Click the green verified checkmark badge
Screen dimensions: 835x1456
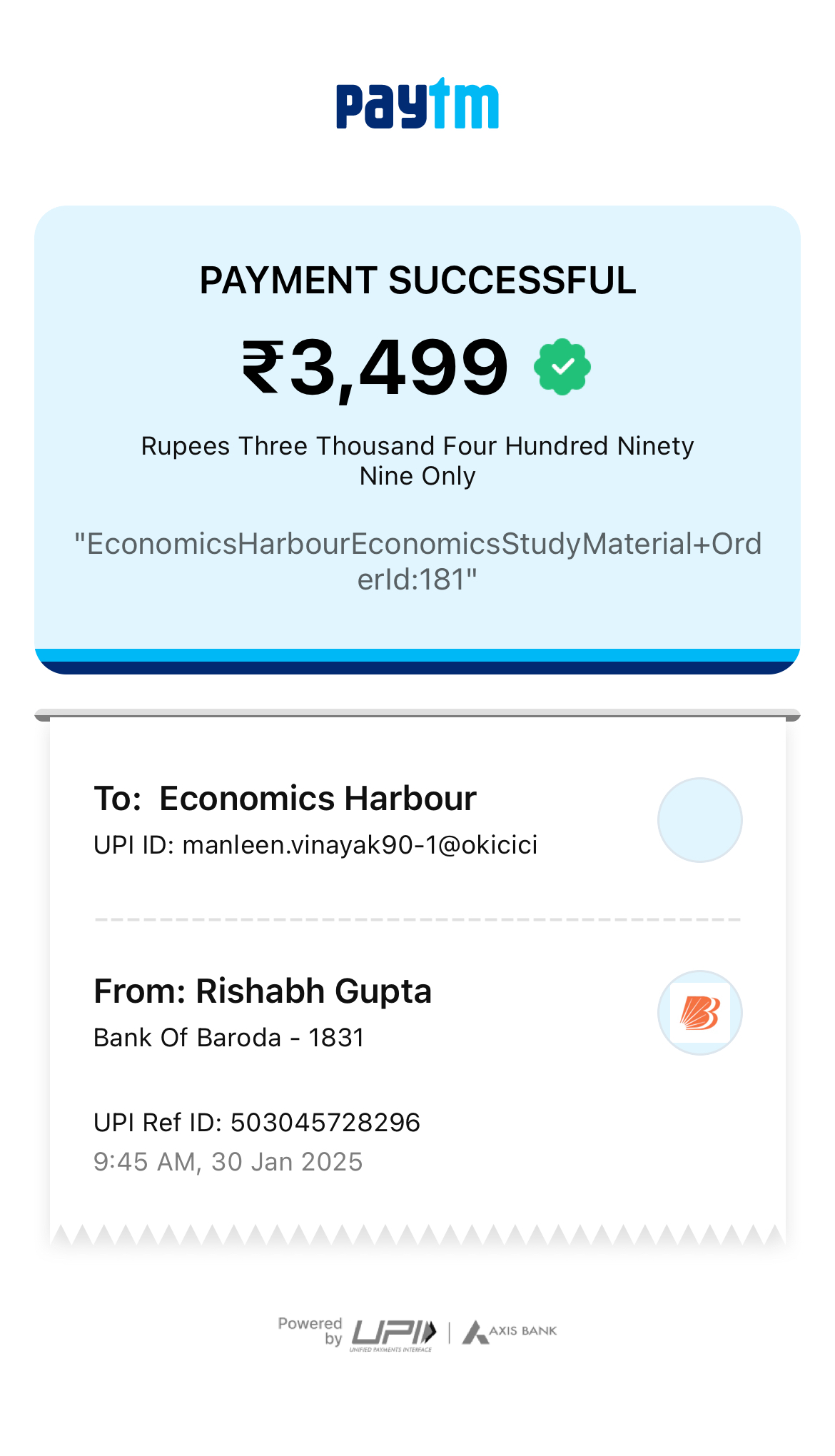[562, 366]
